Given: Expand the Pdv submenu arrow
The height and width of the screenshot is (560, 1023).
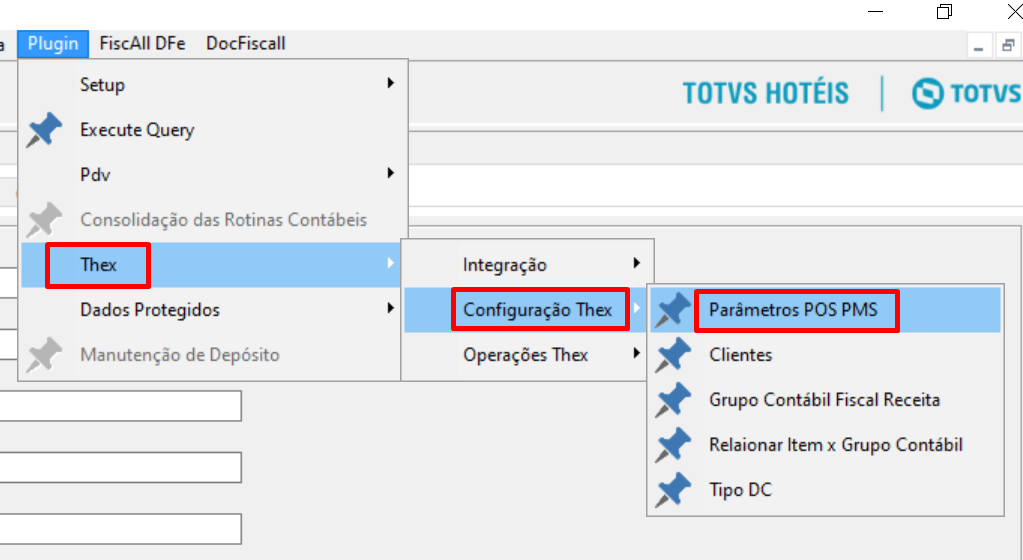Looking at the screenshot, I should [390, 173].
